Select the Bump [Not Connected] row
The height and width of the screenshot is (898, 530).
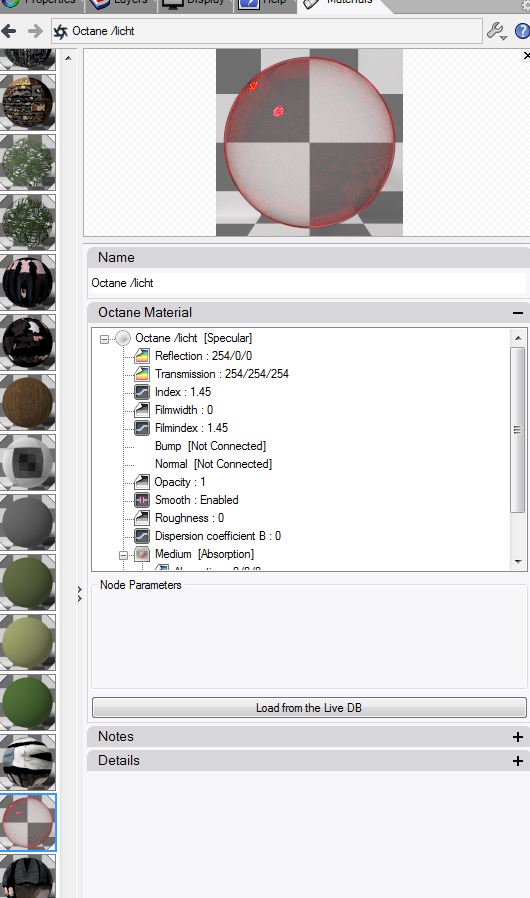coord(210,446)
